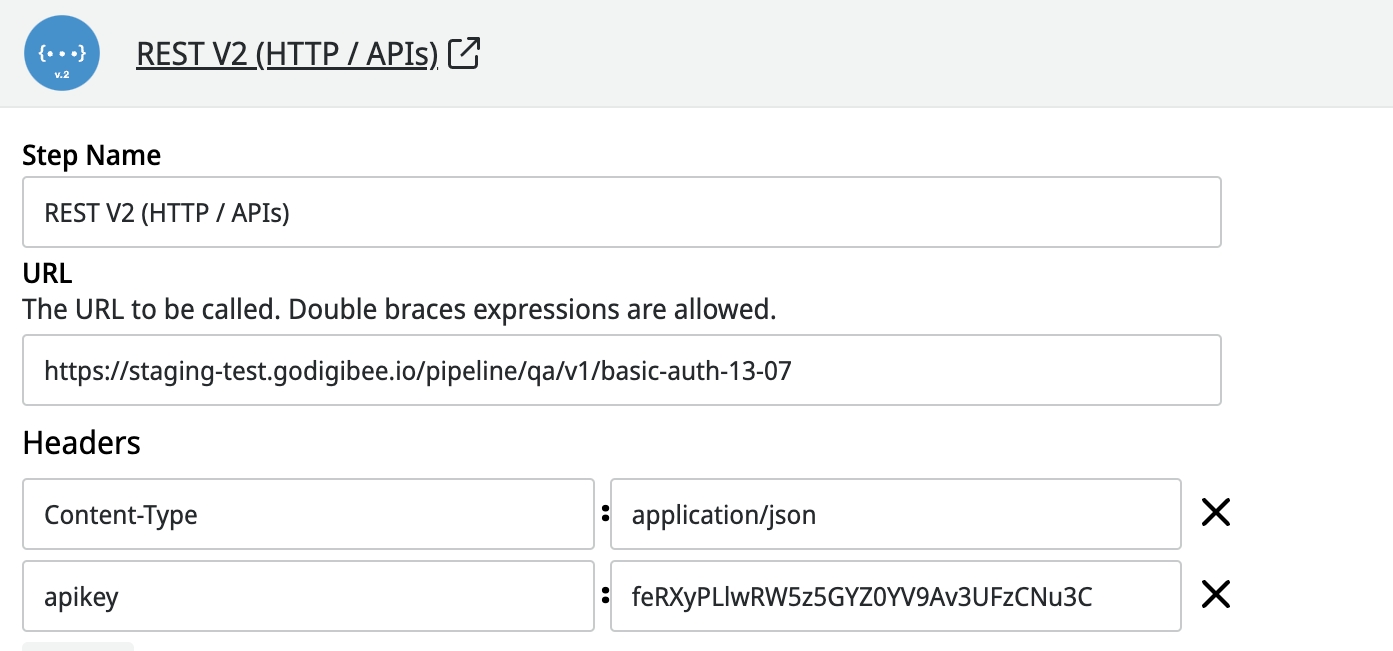Image resolution: width=1393 pixels, height=651 pixels.
Task: Open external link icon beside REST V2 title
Action: 464,53
